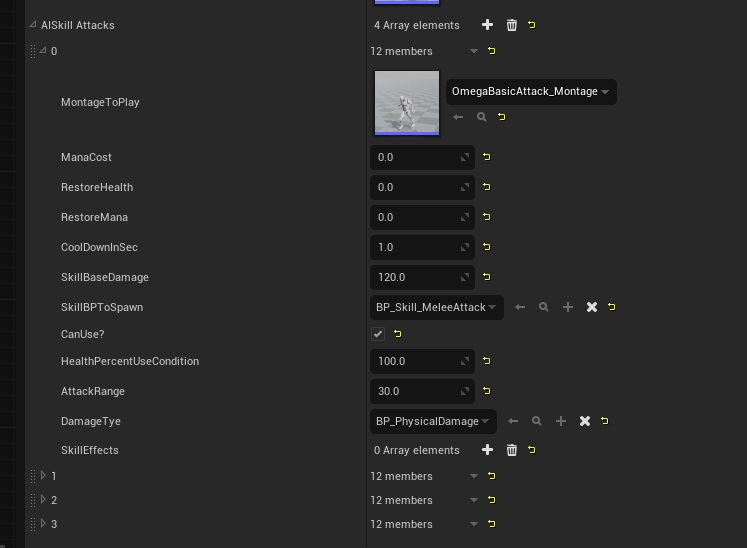Open element 2 options dropdown arrow
Viewport: 747px width, 548px height.
(474, 500)
